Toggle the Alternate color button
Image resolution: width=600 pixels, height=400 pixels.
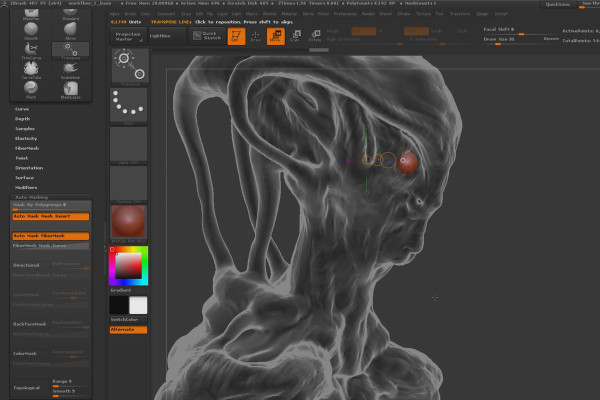[128, 330]
